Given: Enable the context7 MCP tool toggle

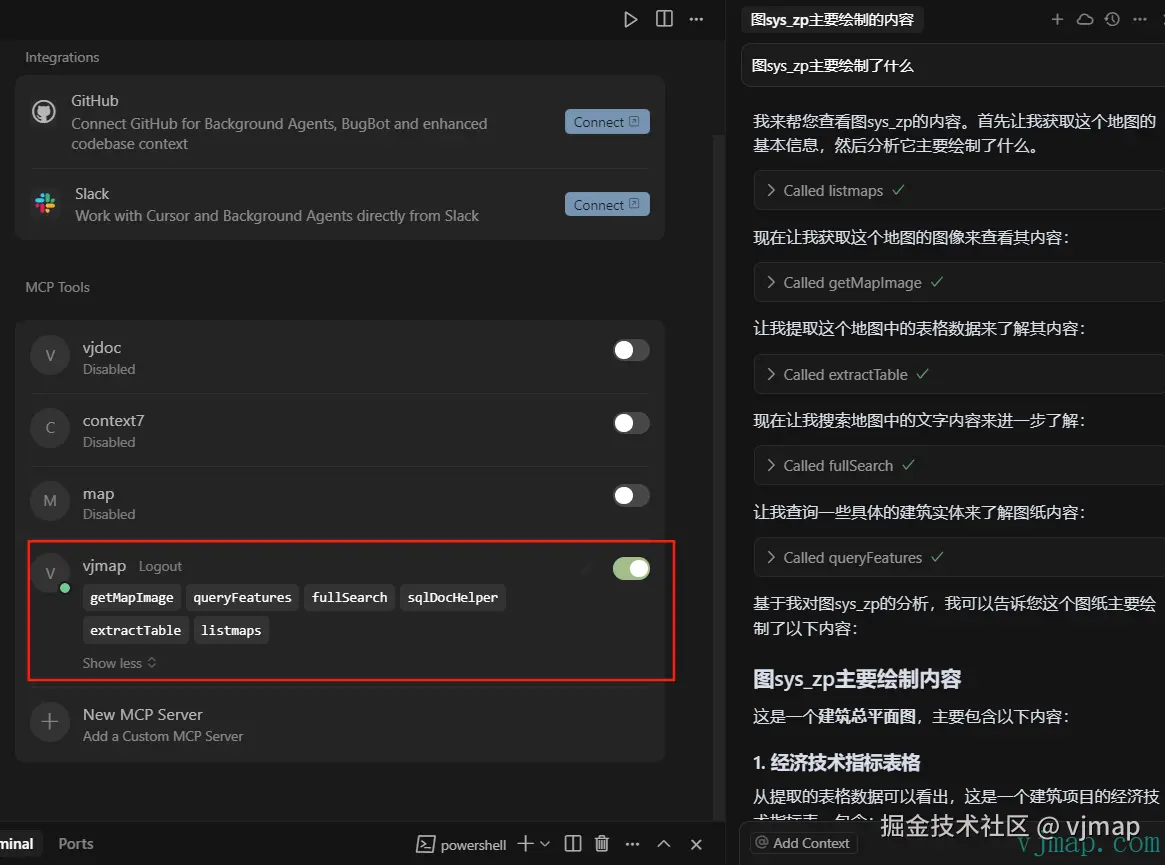Looking at the screenshot, I should click(631, 423).
